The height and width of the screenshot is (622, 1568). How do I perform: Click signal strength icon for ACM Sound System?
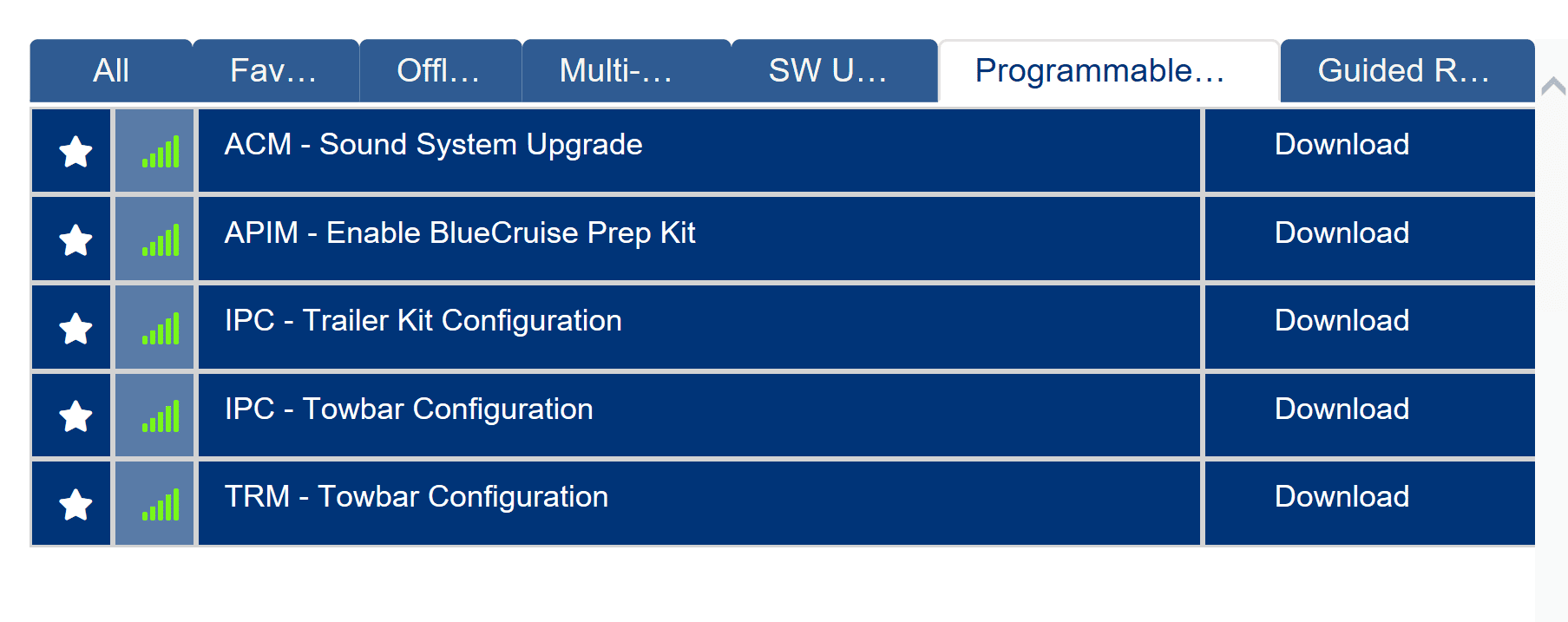(161, 152)
